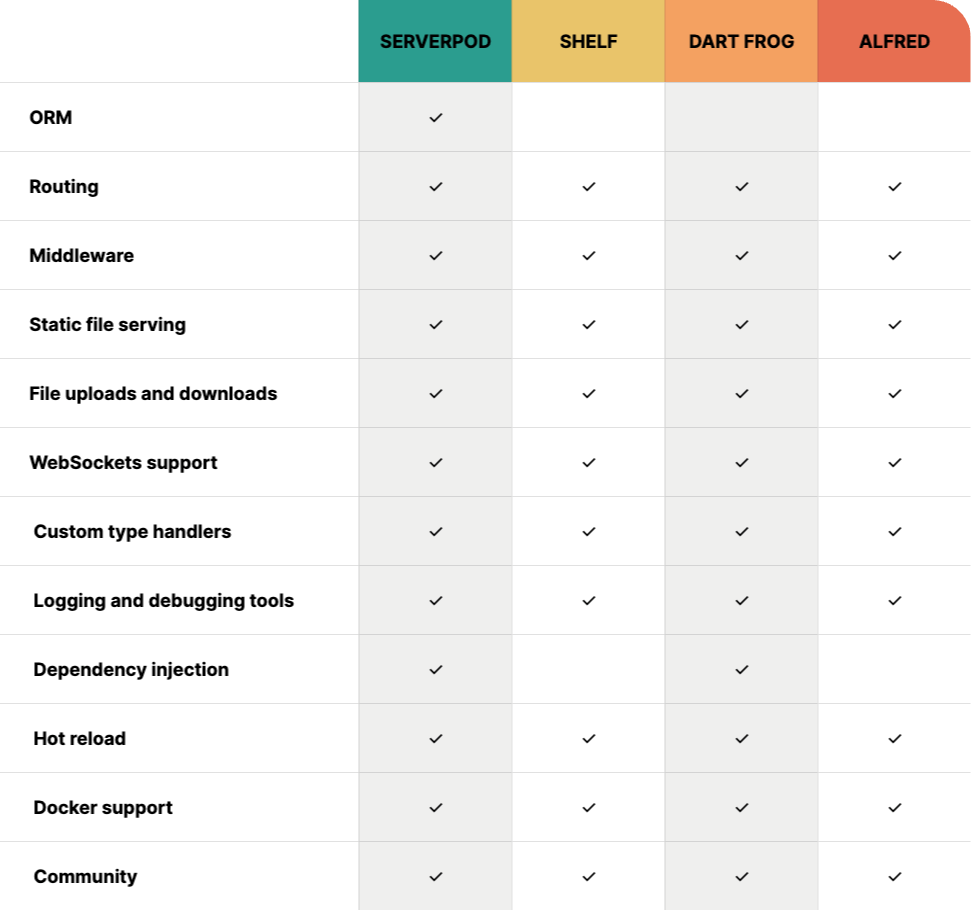
Task: Select the ALFRED column header
Action: [894, 42]
